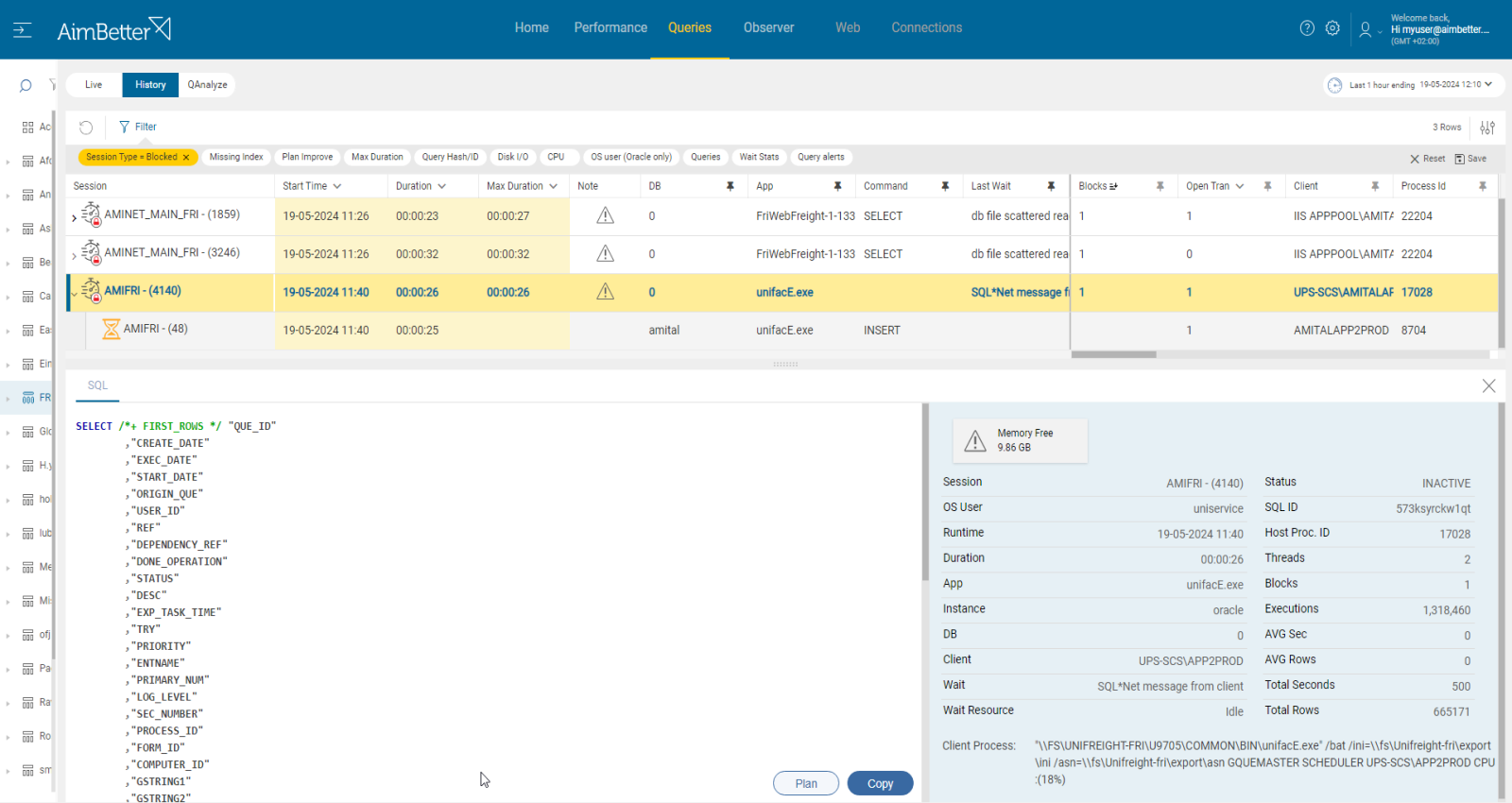1512x803 pixels.
Task: Open the query Plan button
Action: click(806, 783)
